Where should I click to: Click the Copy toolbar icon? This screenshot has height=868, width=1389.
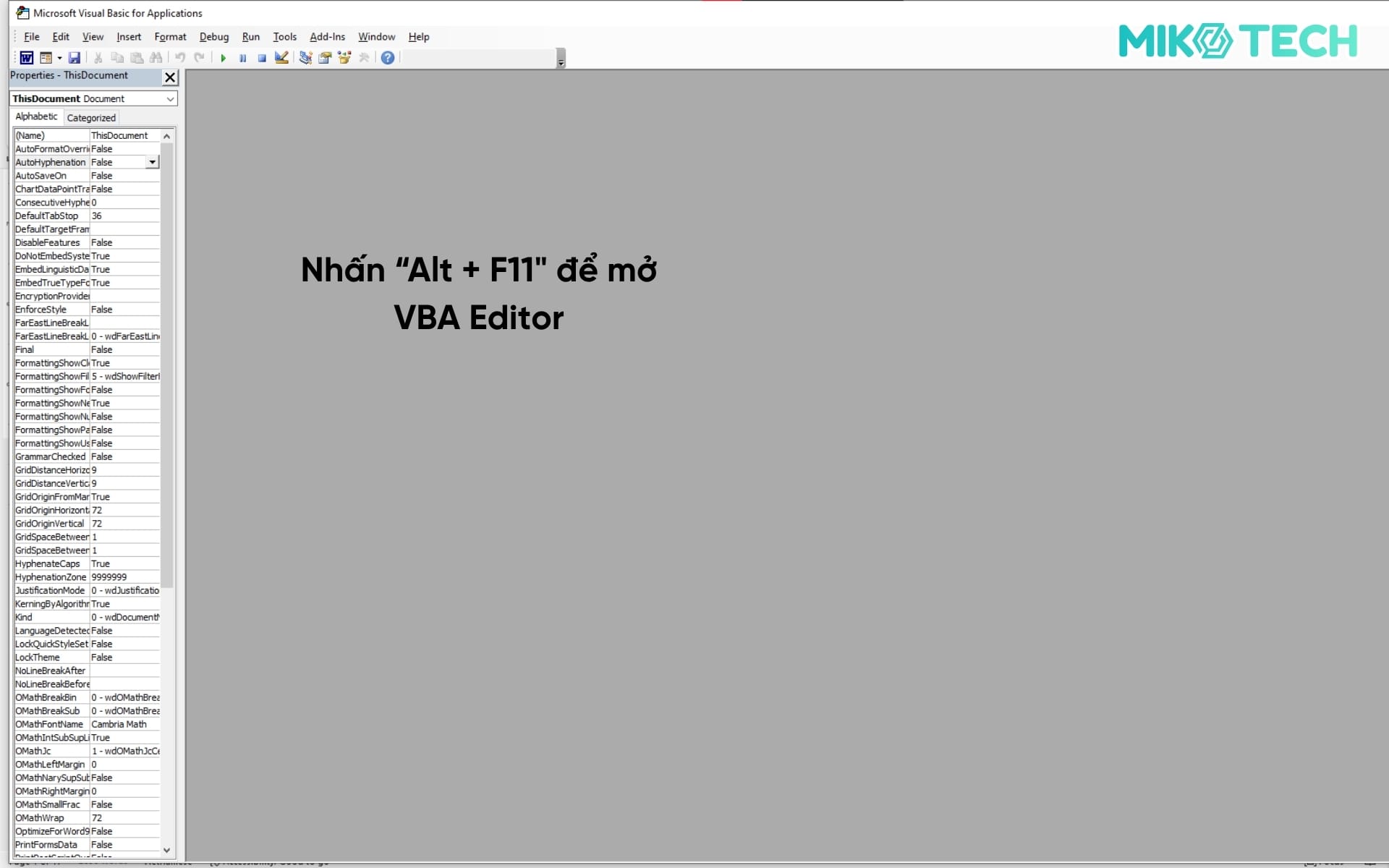pos(117,58)
